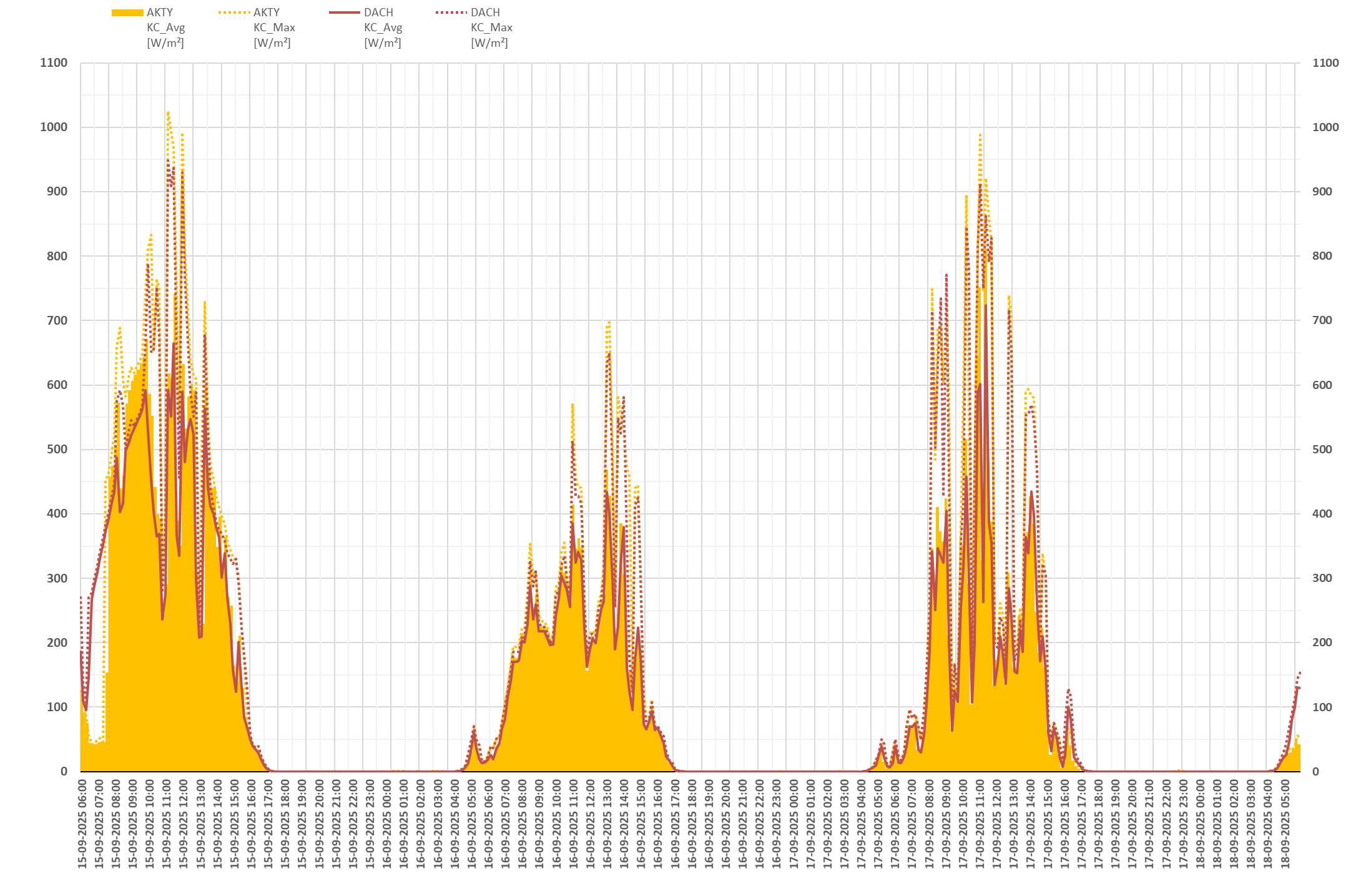Click the 800 value on the right axis

tap(1322, 255)
